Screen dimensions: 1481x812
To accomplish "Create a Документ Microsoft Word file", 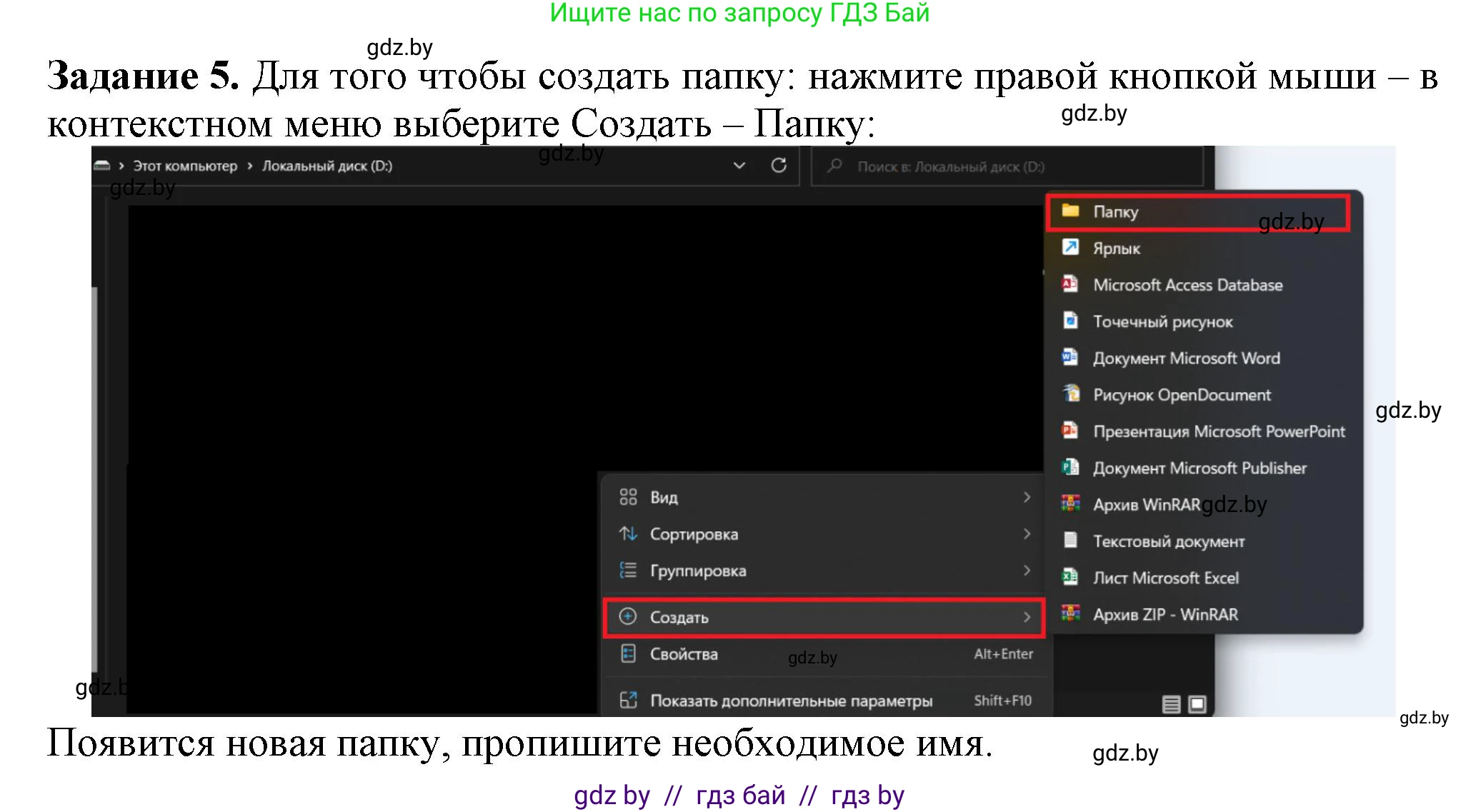I will point(1186,358).
